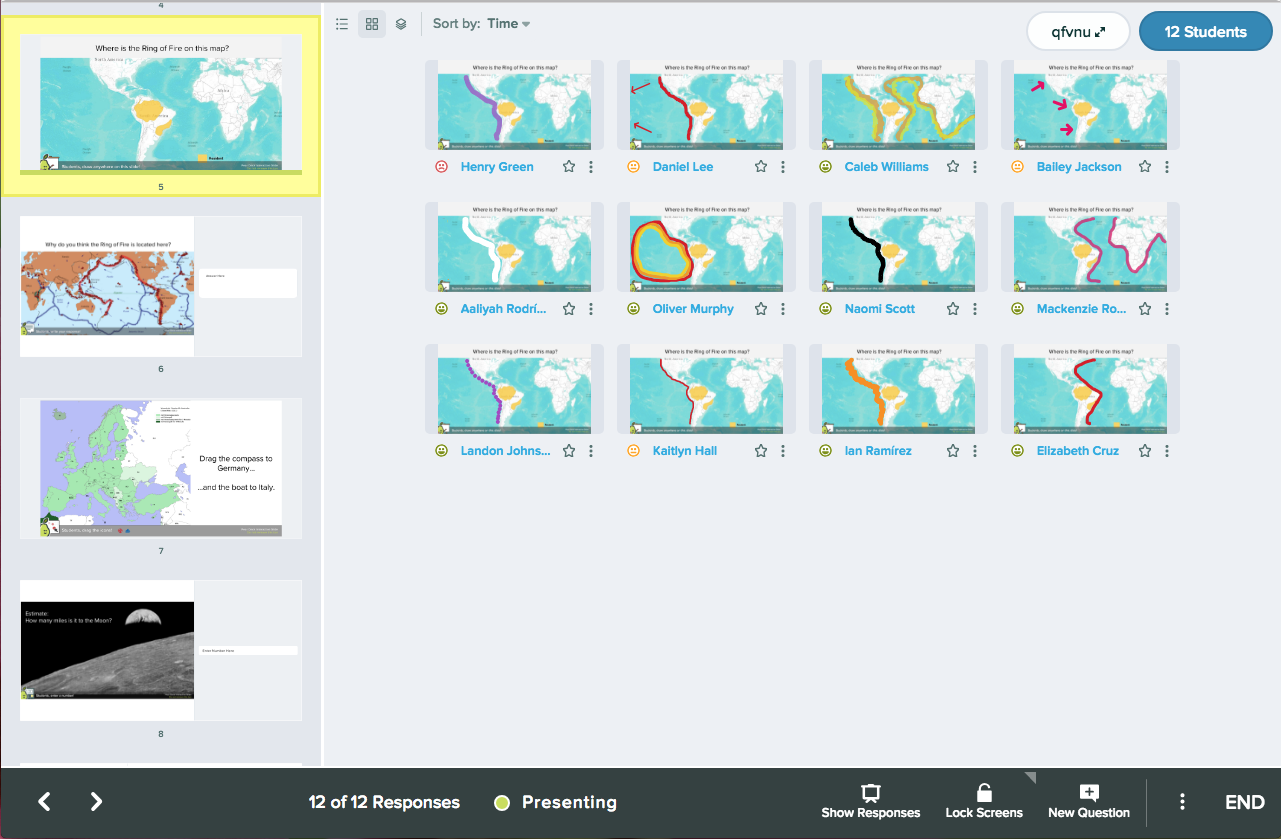The image size is (1281, 839).
Task: Open options menu for Naomi Scott
Action: click(975, 308)
